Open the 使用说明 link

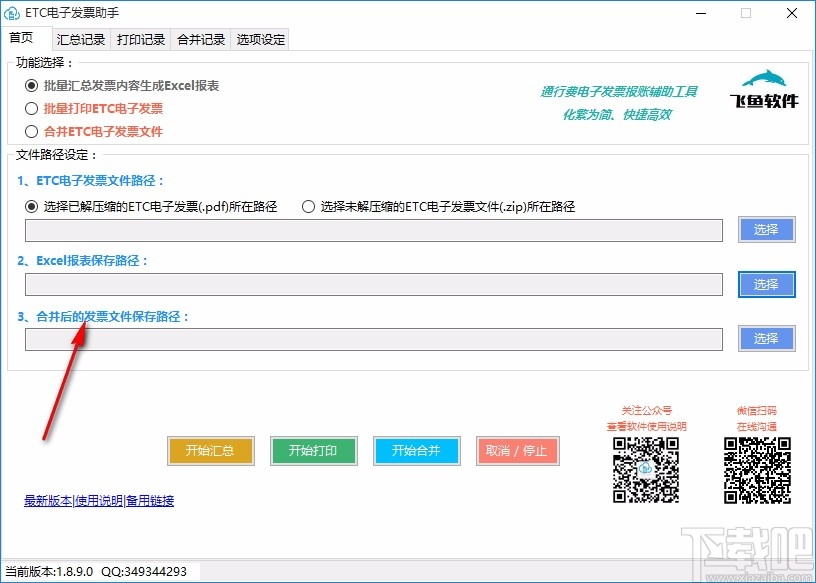tap(95, 500)
